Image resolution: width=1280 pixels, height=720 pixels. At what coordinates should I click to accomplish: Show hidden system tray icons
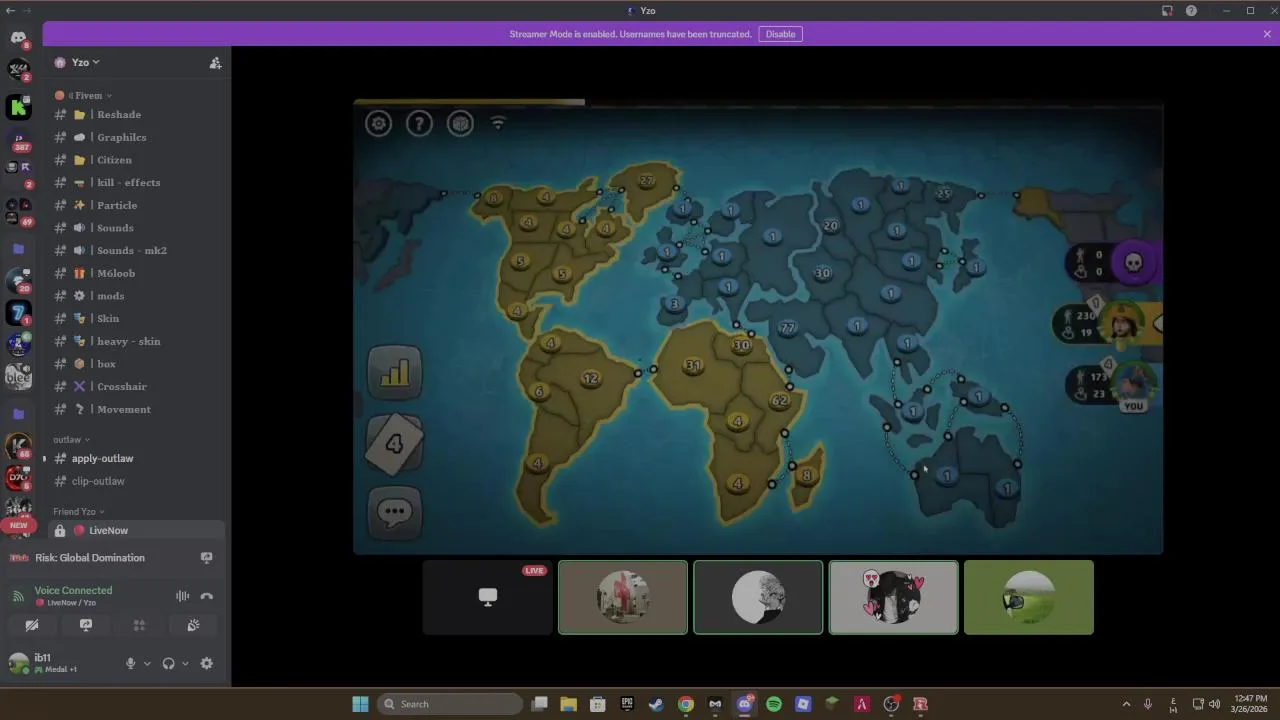1126,704
